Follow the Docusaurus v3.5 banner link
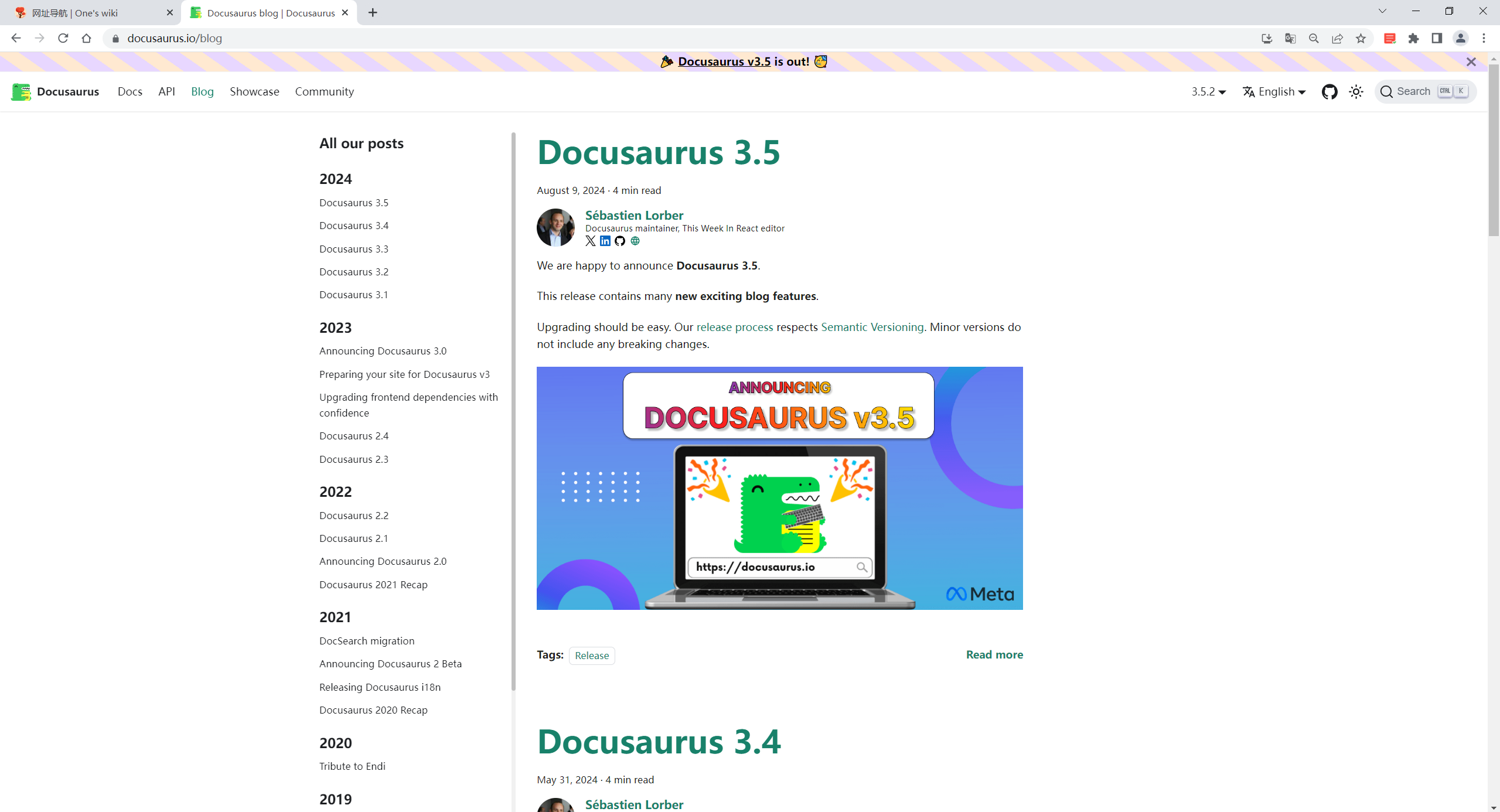This screenshot has width=1500, height=812. [724, 62]
